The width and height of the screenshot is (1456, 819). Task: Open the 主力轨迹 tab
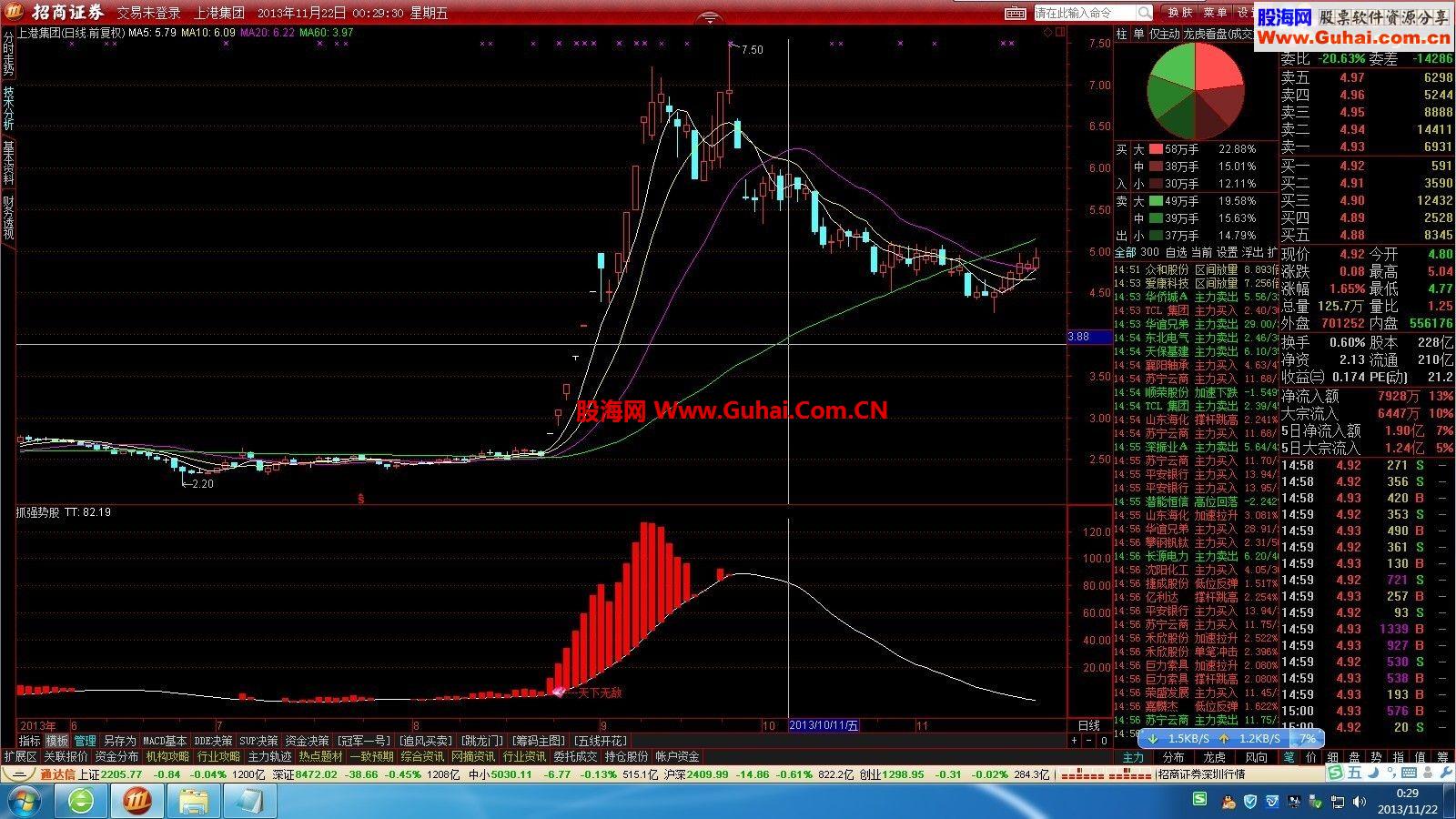[x=269, y=756]
